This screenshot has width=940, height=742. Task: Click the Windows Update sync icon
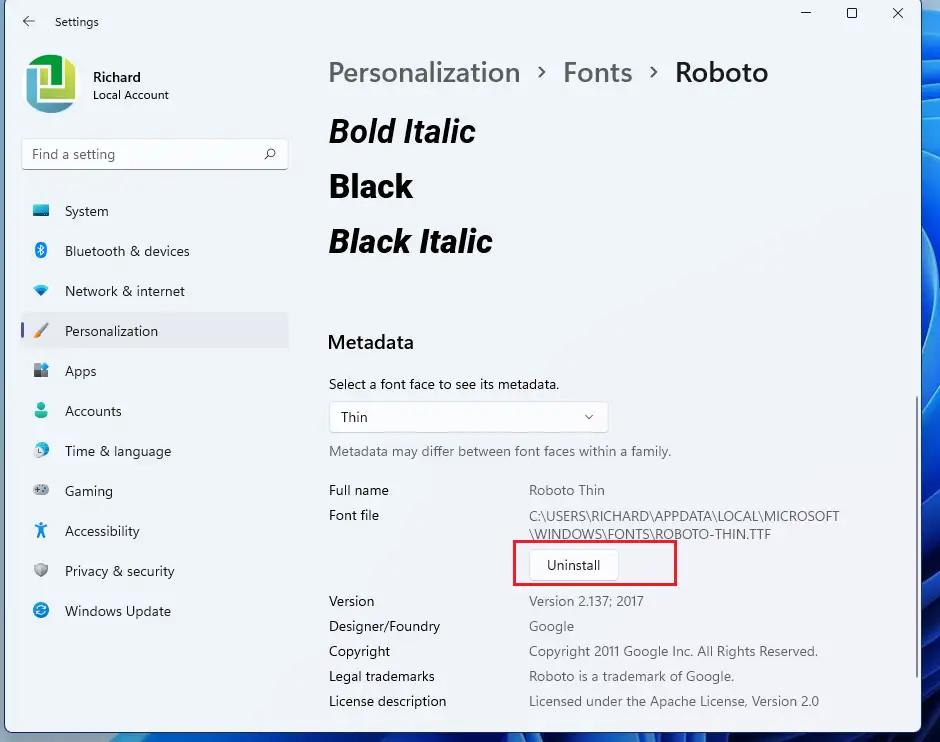(41, 610)
